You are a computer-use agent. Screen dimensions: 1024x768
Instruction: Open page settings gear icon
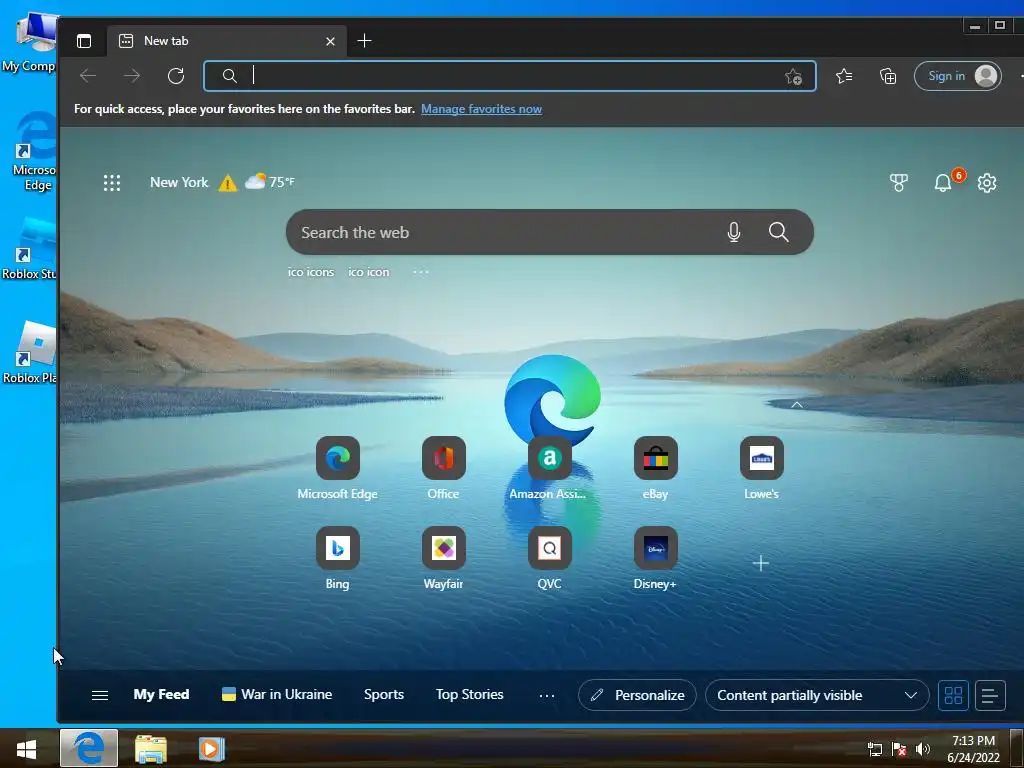coord(987,183)
